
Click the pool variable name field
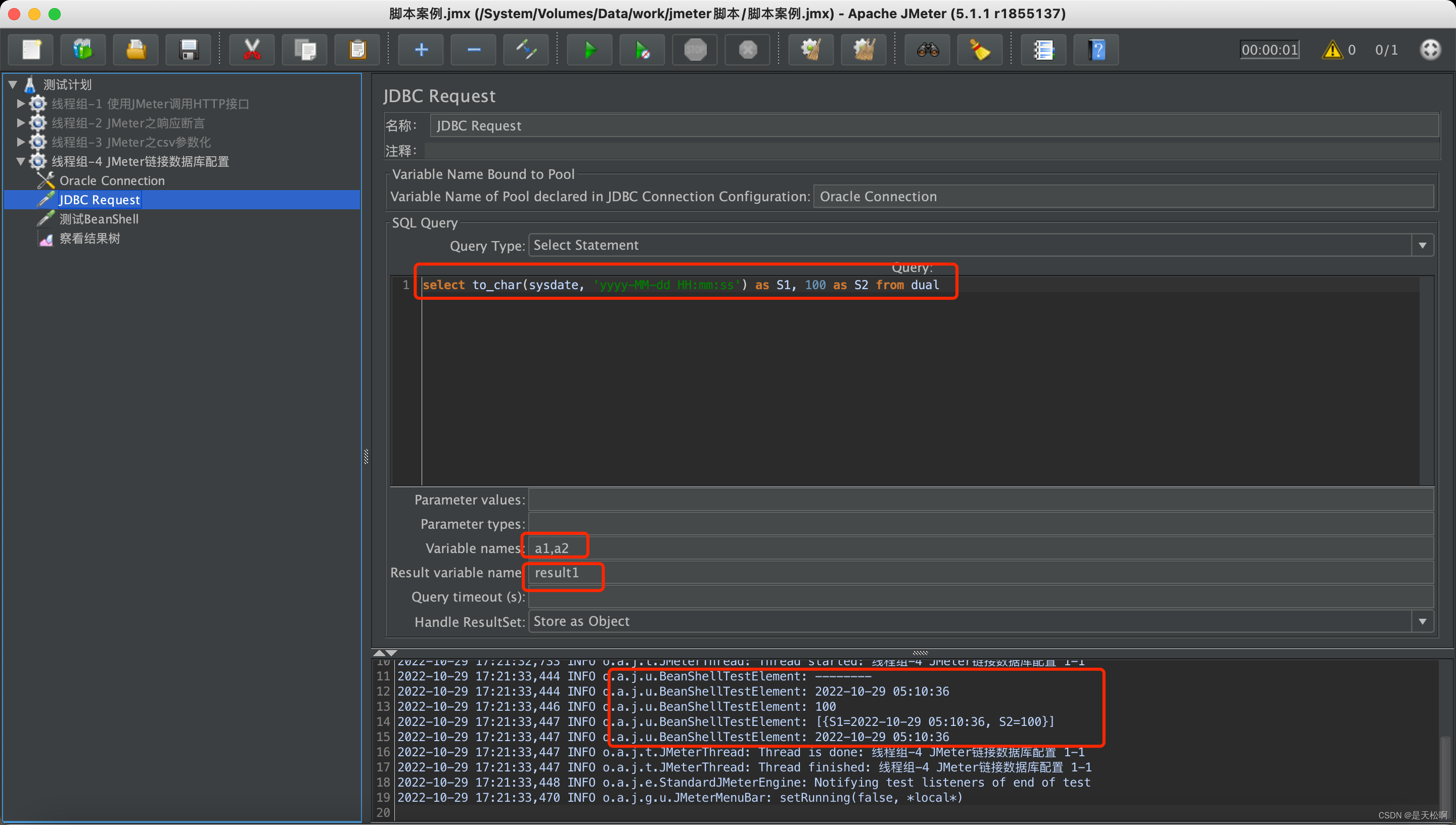1124,197
